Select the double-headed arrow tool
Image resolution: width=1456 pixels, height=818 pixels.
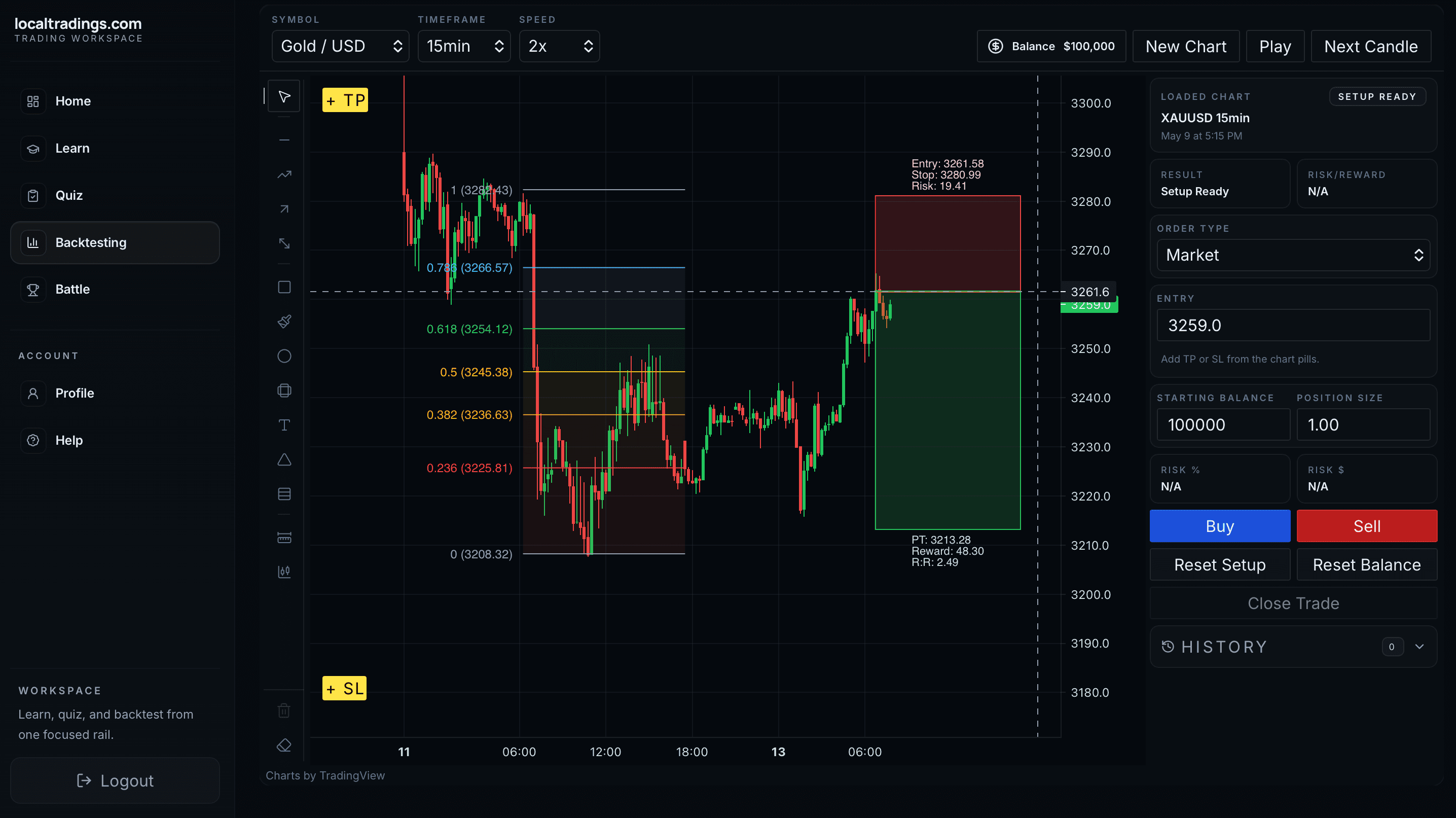[x=284, y=243]
